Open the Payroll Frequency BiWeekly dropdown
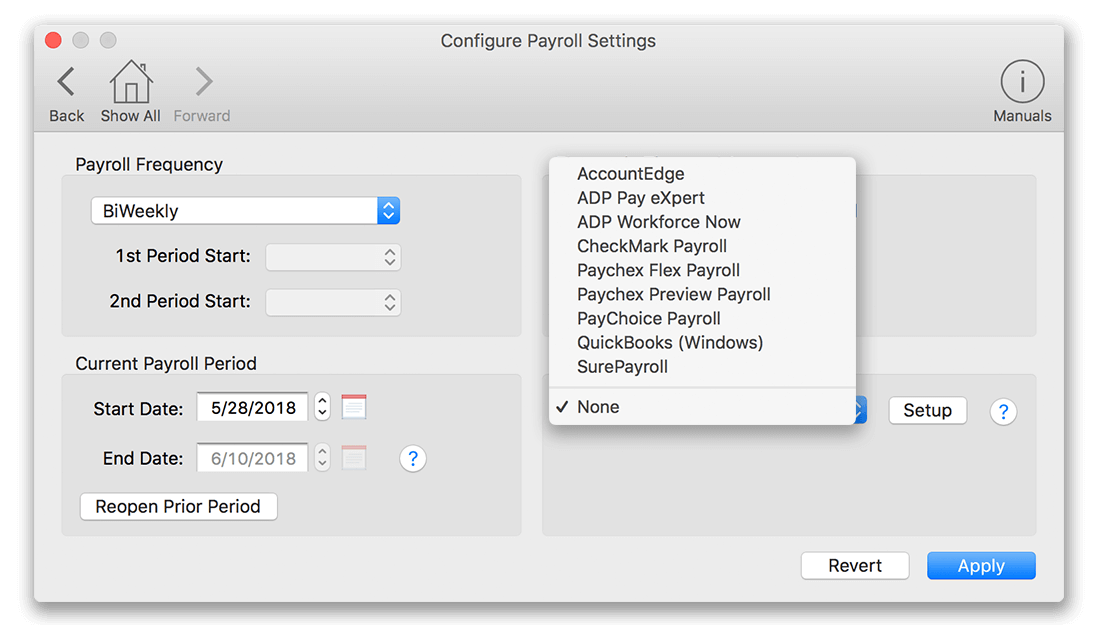 (245, 211)
